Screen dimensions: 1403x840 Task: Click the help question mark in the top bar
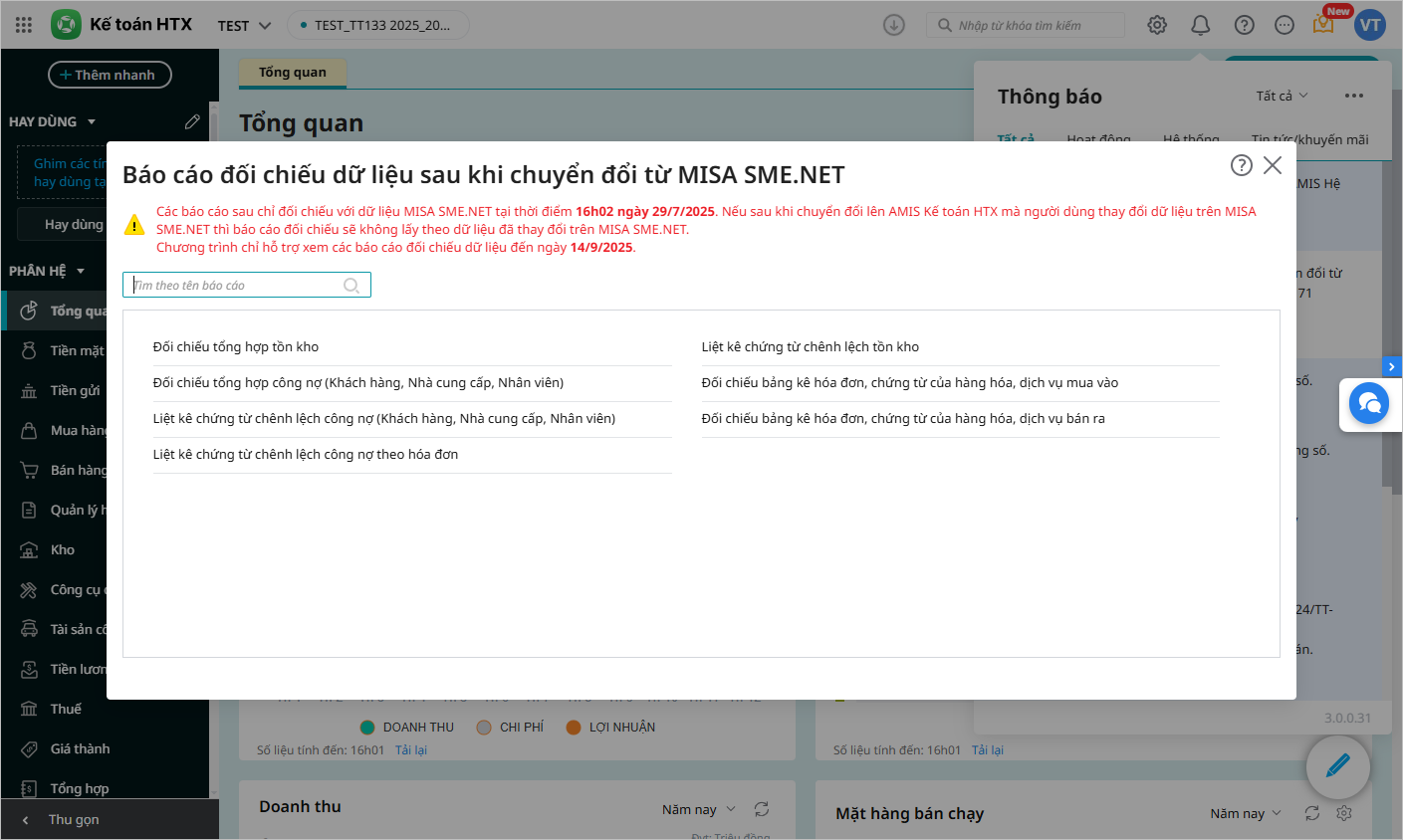pos(1245,25)
